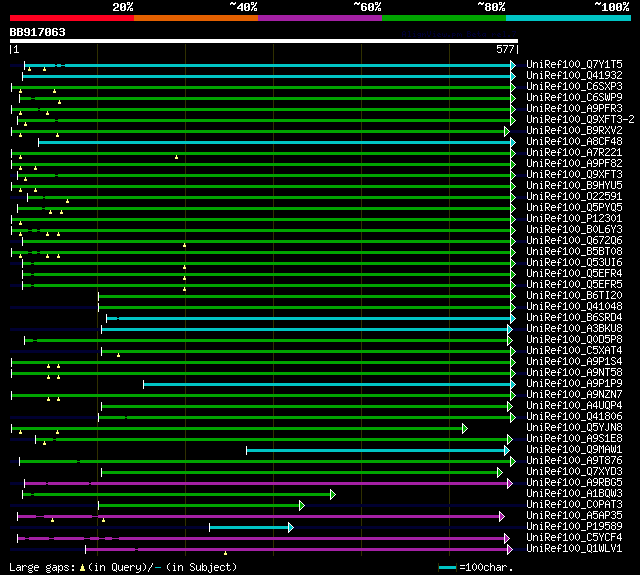Click the arrowhead ending the UniRef100_A1BQW3 bar

[x=333, y=495]
